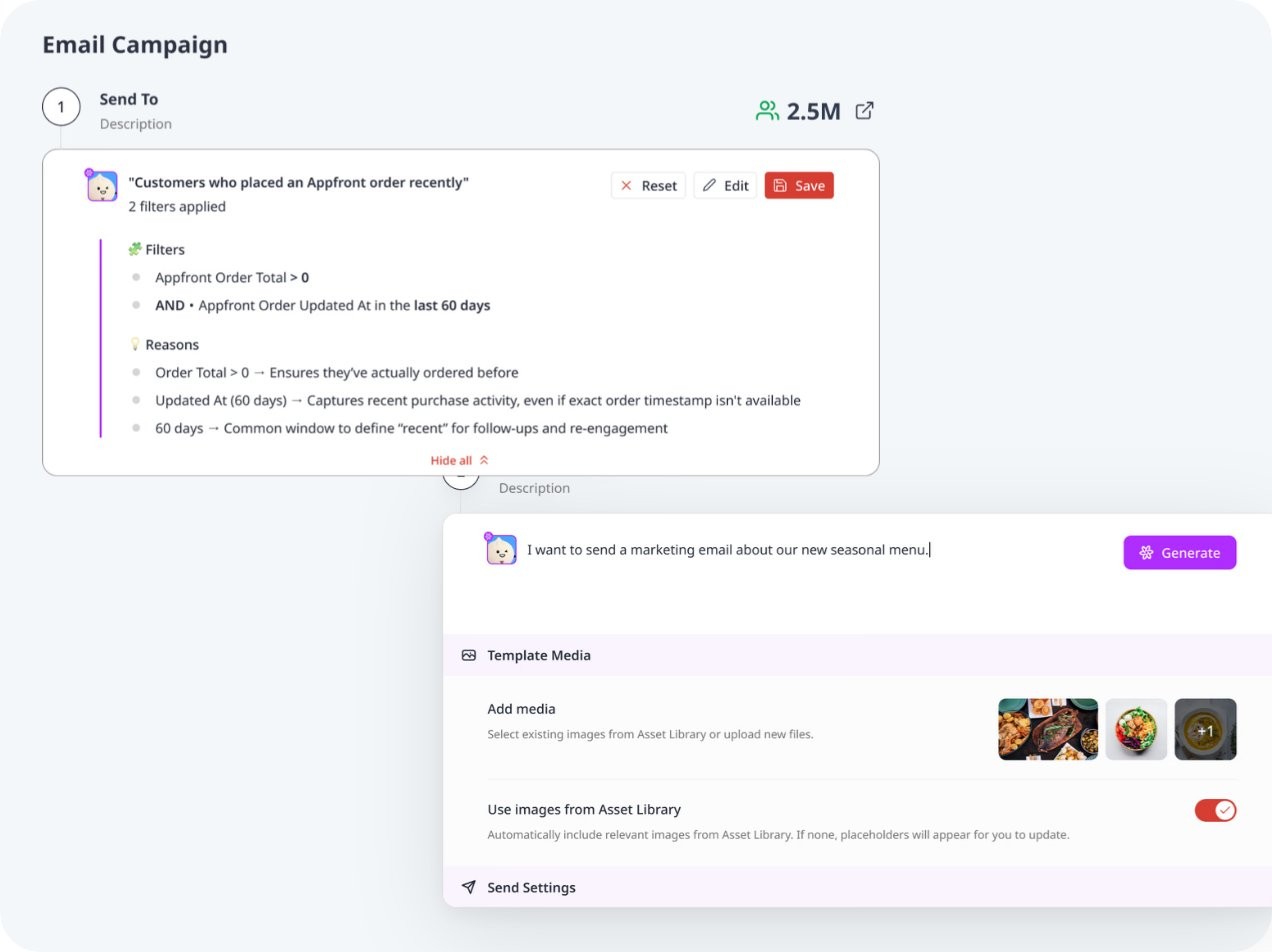Click the assistant avatar beside the audience query

(x=102, y=185)
